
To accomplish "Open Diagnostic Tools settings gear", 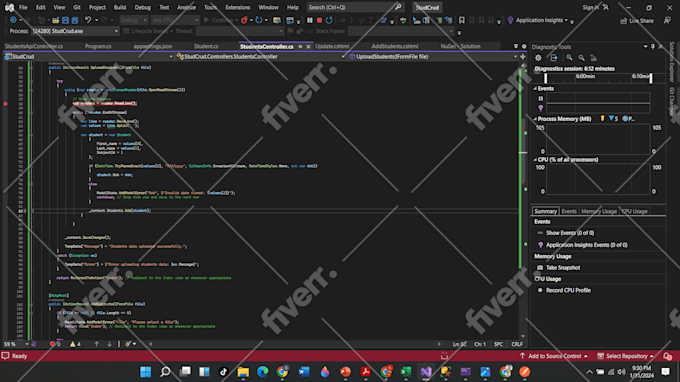I will (x=538, y=58).
